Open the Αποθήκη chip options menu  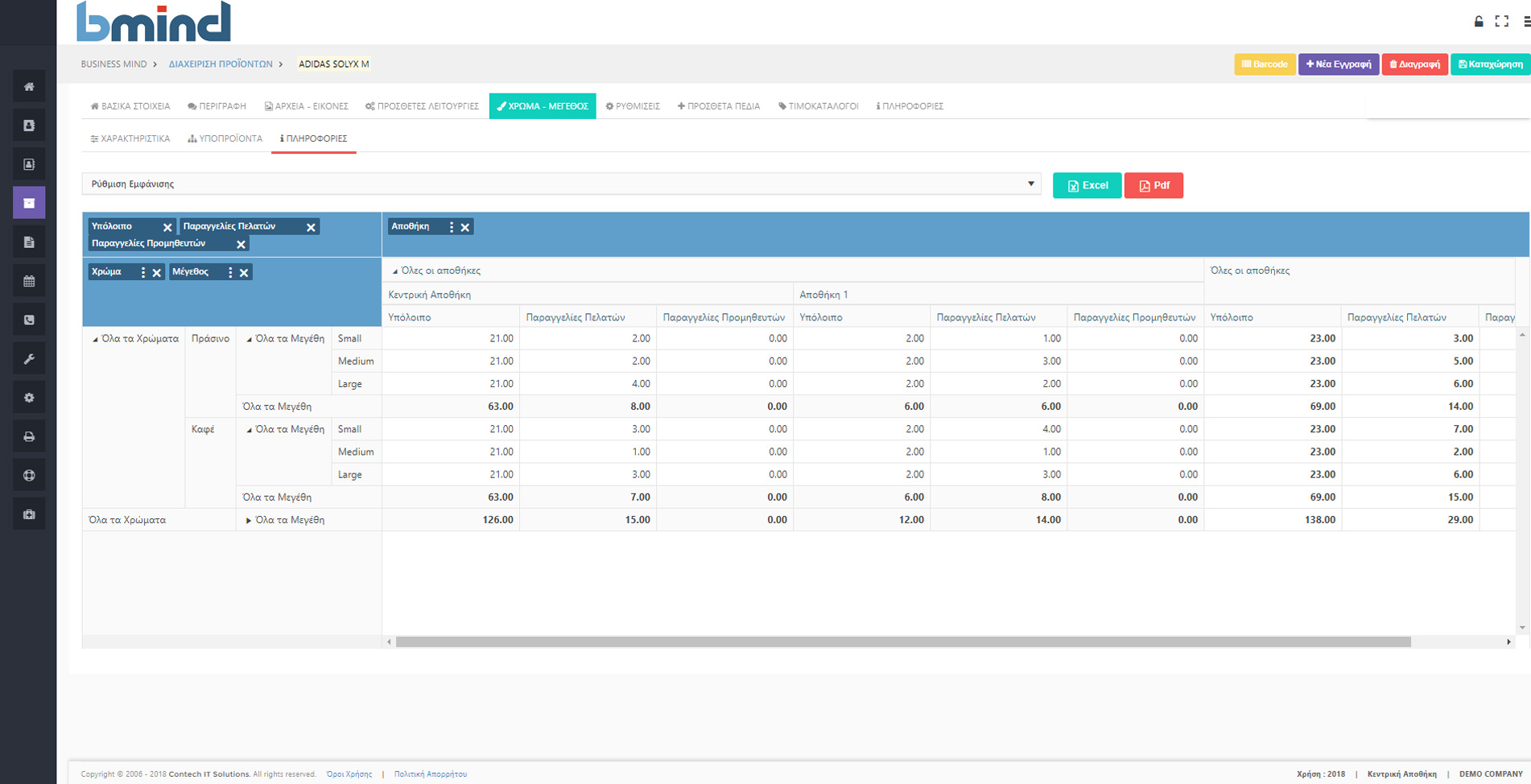click(x=452, y=228)
